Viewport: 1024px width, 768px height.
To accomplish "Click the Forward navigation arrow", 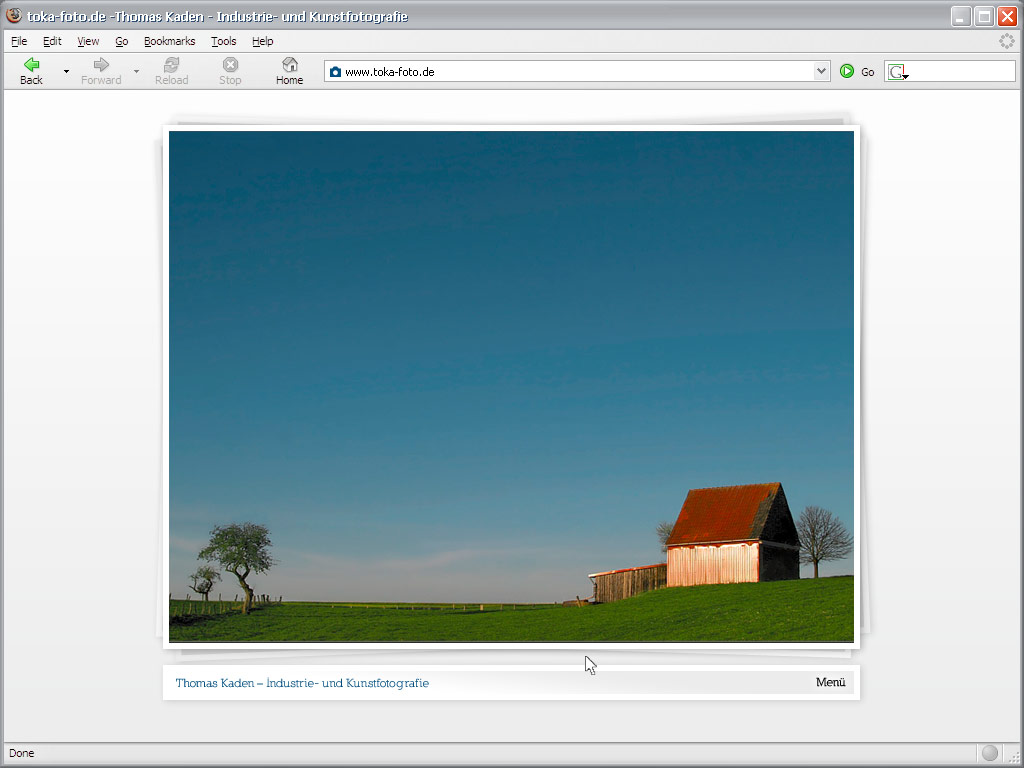I will [101, 65].
